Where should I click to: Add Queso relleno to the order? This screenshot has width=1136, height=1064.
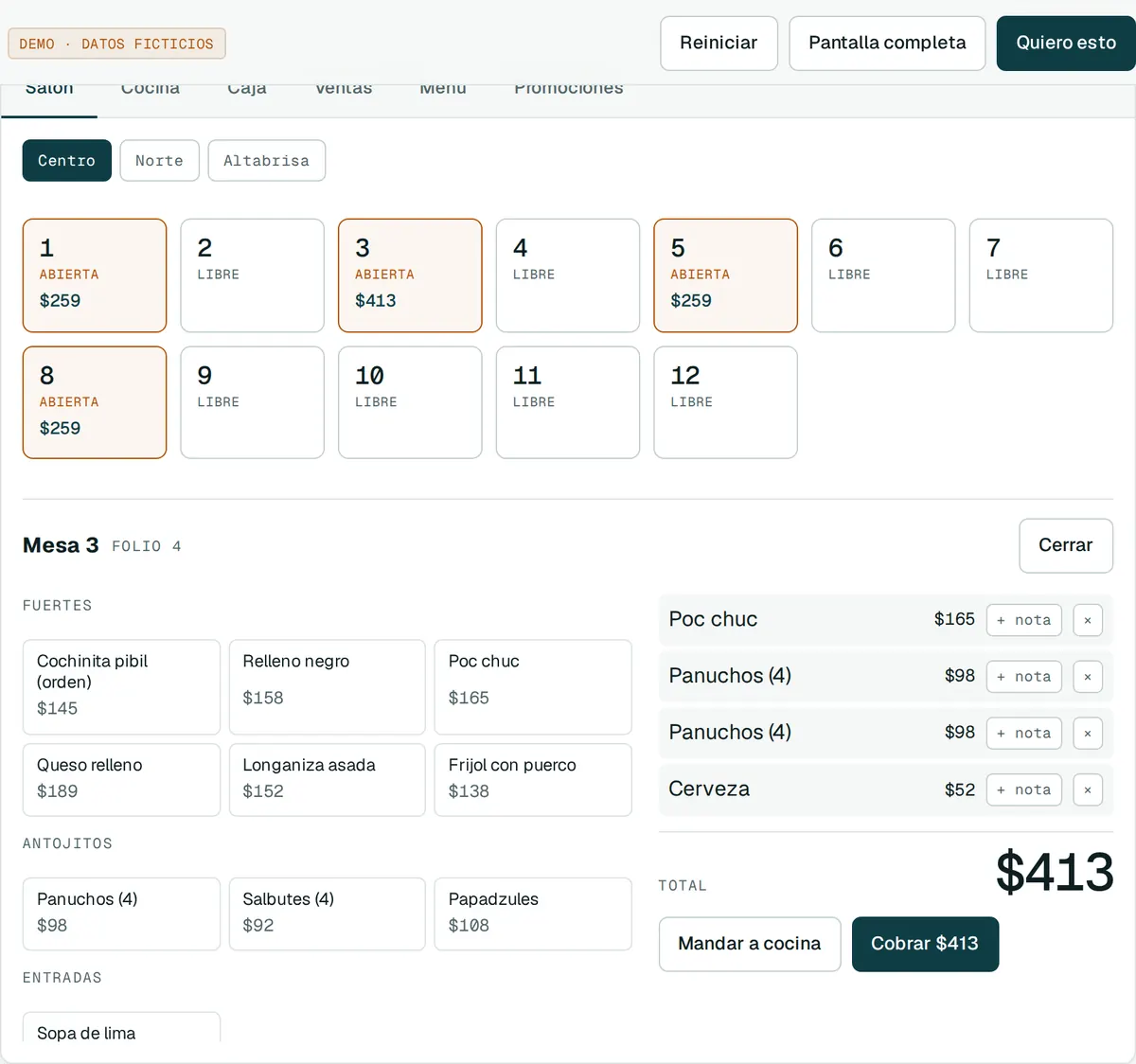121,780
